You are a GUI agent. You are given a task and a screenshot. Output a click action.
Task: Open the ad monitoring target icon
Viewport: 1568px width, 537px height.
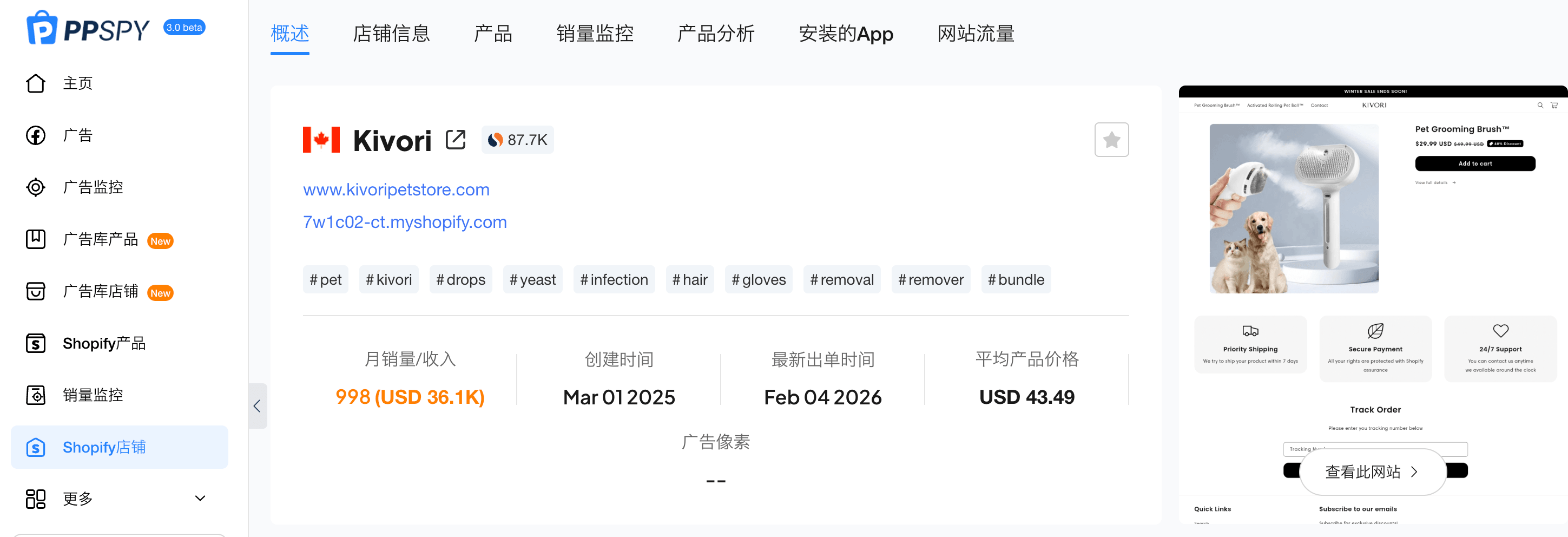[36, 187]
